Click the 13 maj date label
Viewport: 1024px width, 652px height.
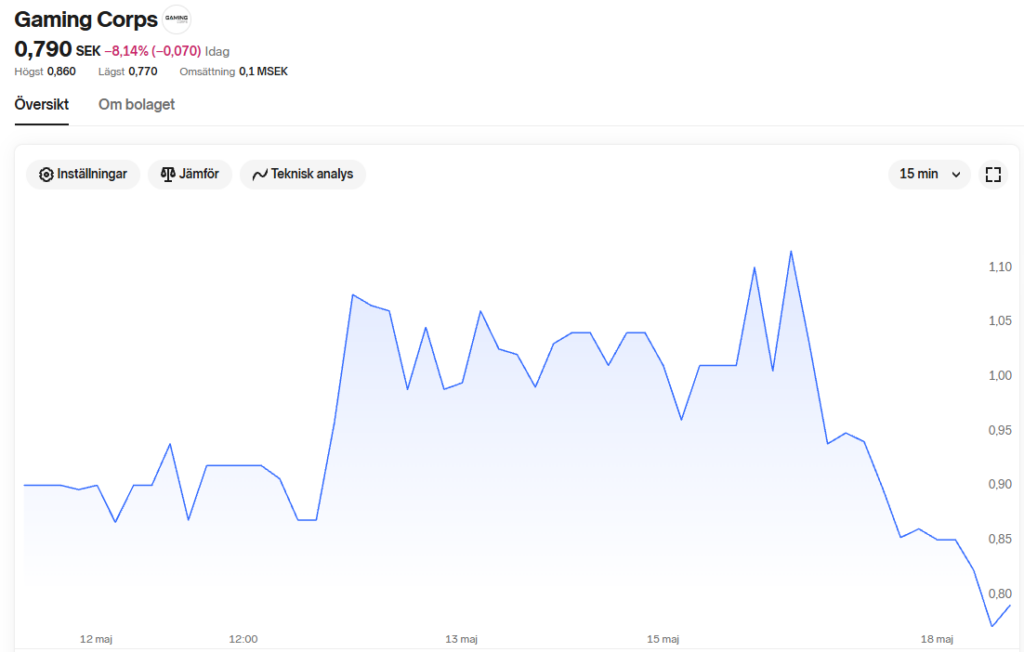point(461,639)
